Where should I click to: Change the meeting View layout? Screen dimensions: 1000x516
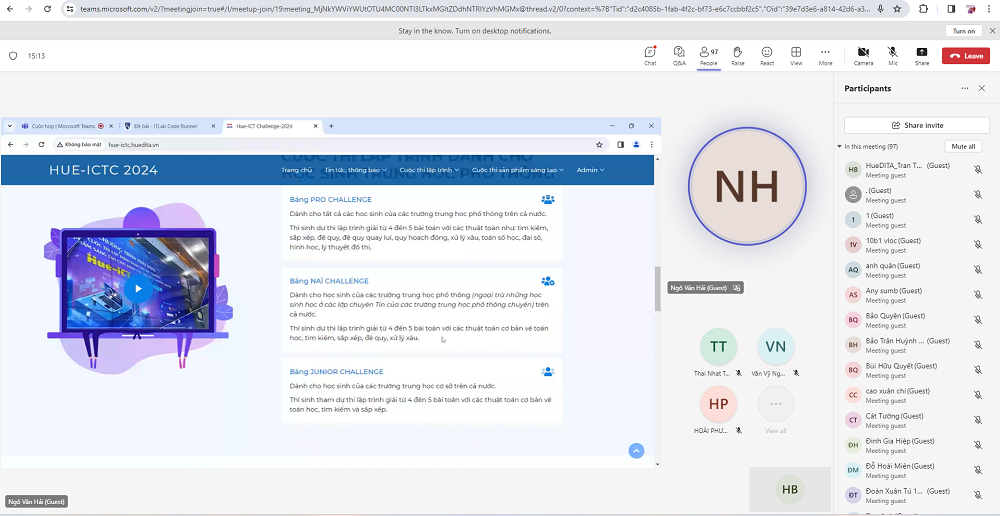click(796, 55)
